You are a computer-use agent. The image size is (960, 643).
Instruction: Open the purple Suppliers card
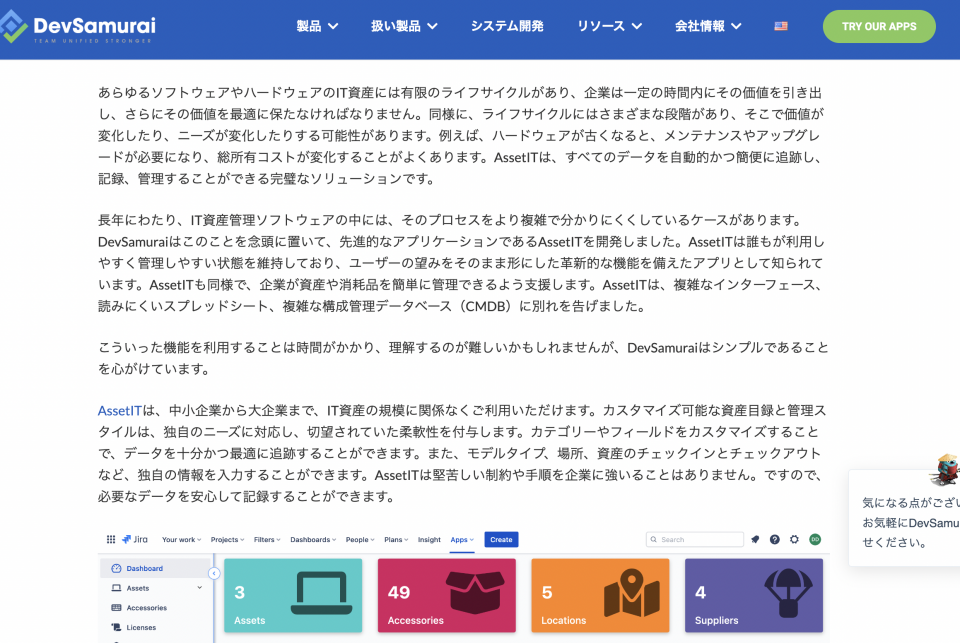754,595
